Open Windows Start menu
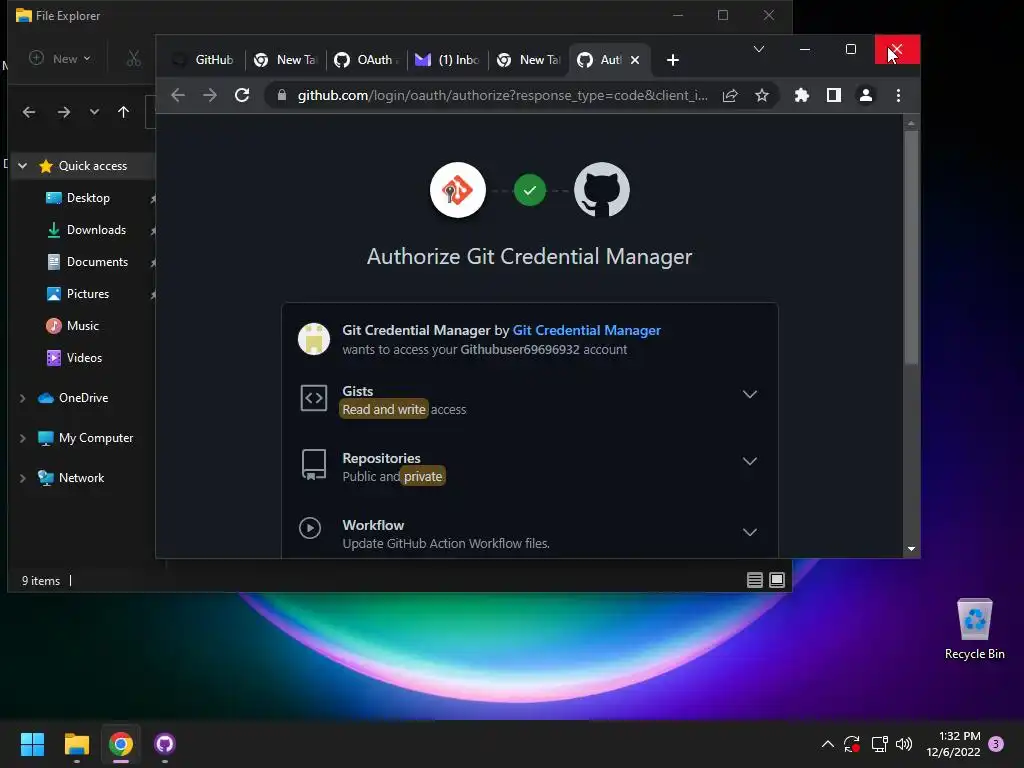The width and height of the screenshot is (1024, 768). pyautogui.click(x=32, y=744)
